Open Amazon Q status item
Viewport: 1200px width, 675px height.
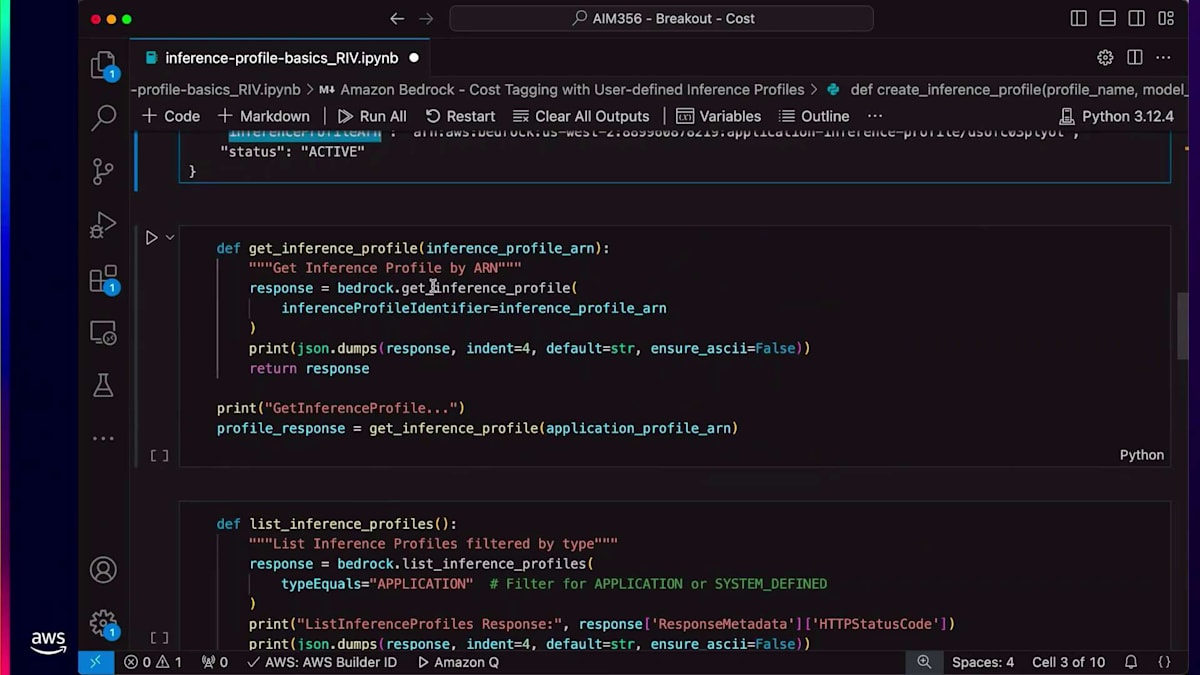point(458,662)
